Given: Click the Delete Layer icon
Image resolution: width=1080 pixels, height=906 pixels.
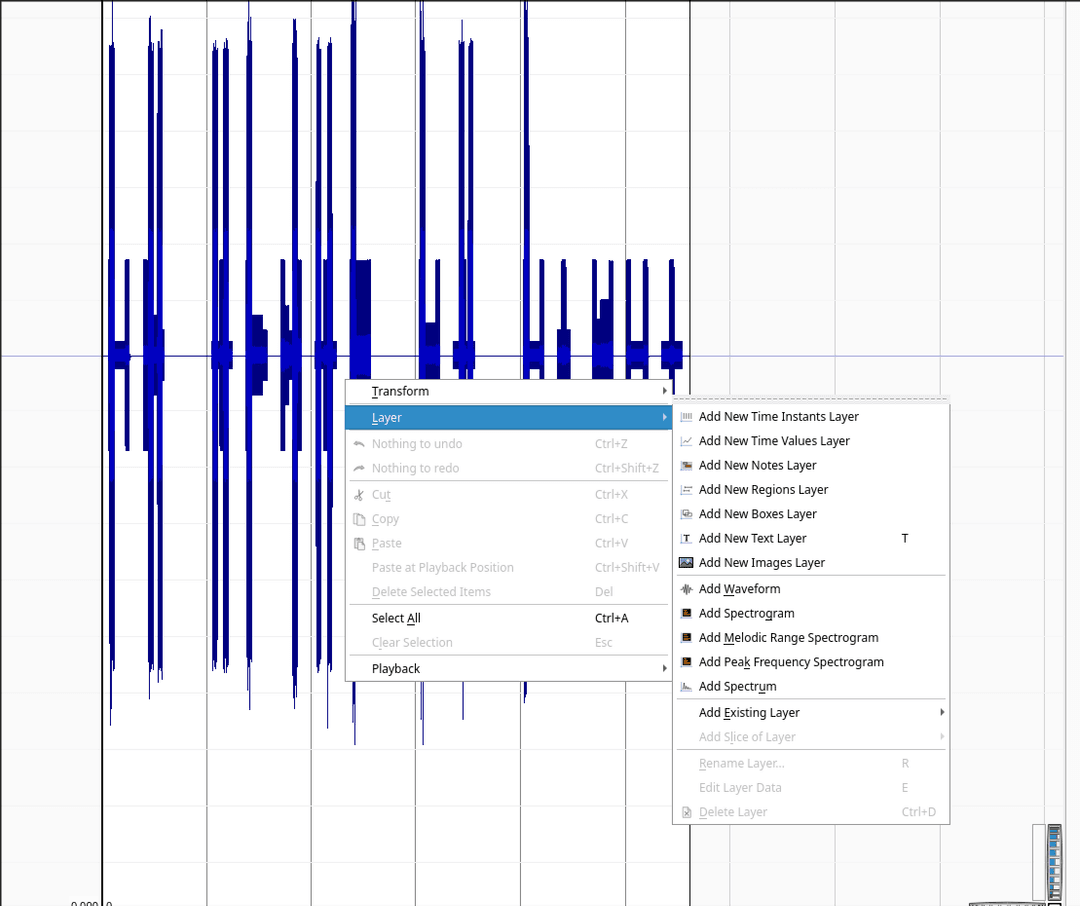Looking at the screenshot, I should [686, 812].
